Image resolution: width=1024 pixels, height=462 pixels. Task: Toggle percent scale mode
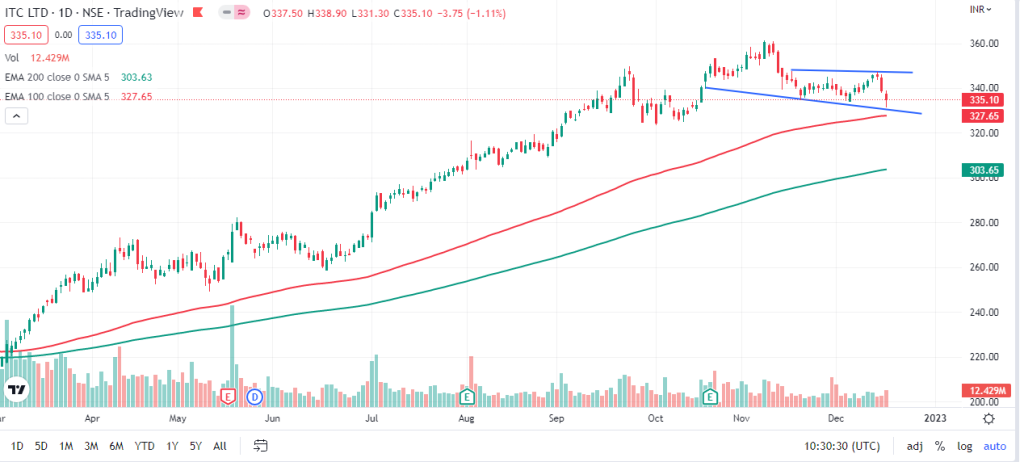point(940,445)
